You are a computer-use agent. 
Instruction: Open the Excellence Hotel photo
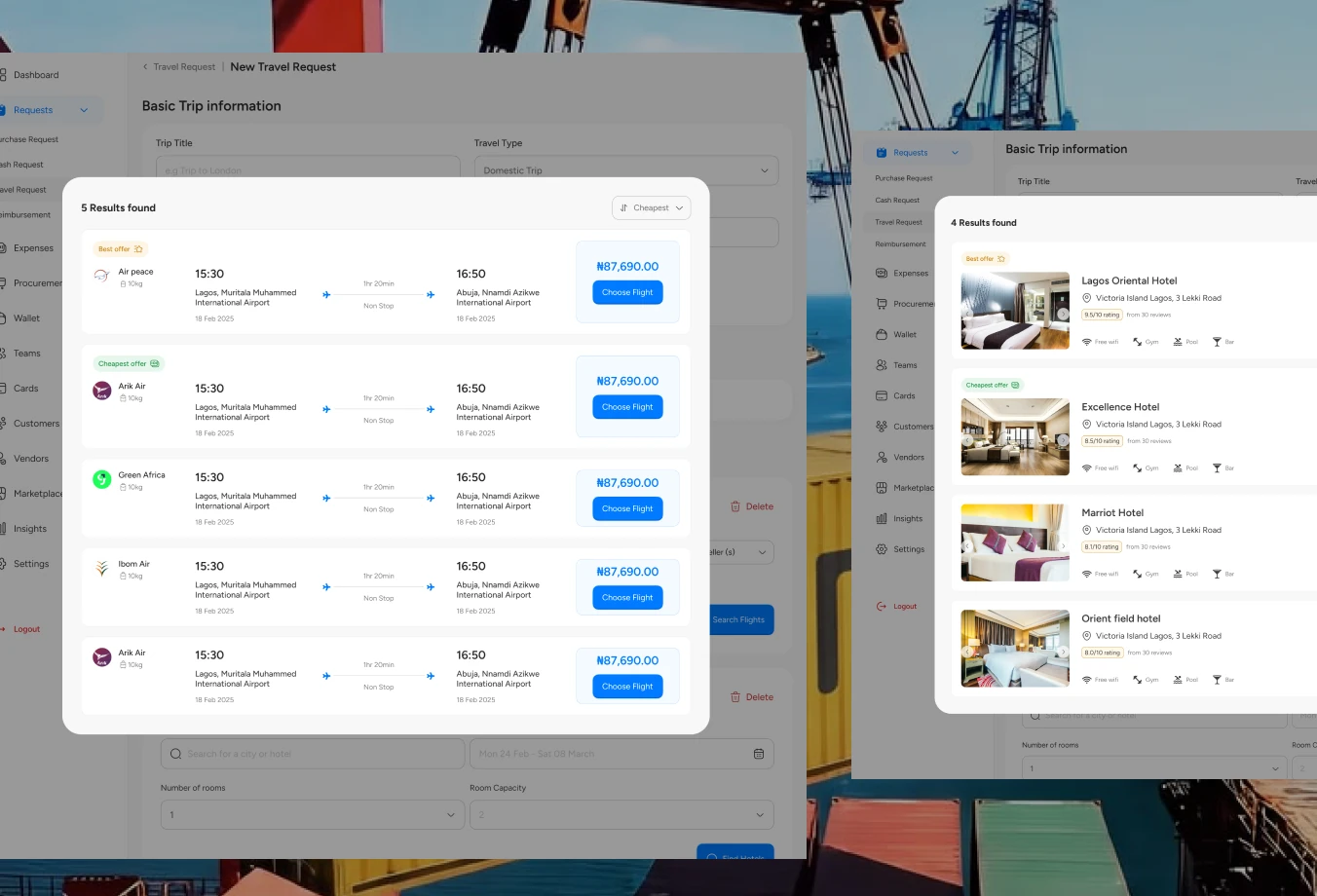1015,437
